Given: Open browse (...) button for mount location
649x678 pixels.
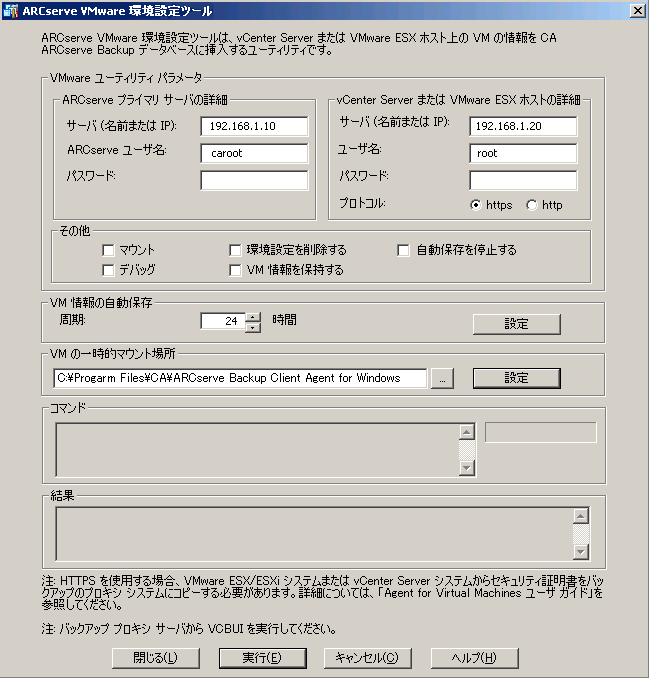Looking at the screenshot, I should pyautogui.click(x=442, y=379).
